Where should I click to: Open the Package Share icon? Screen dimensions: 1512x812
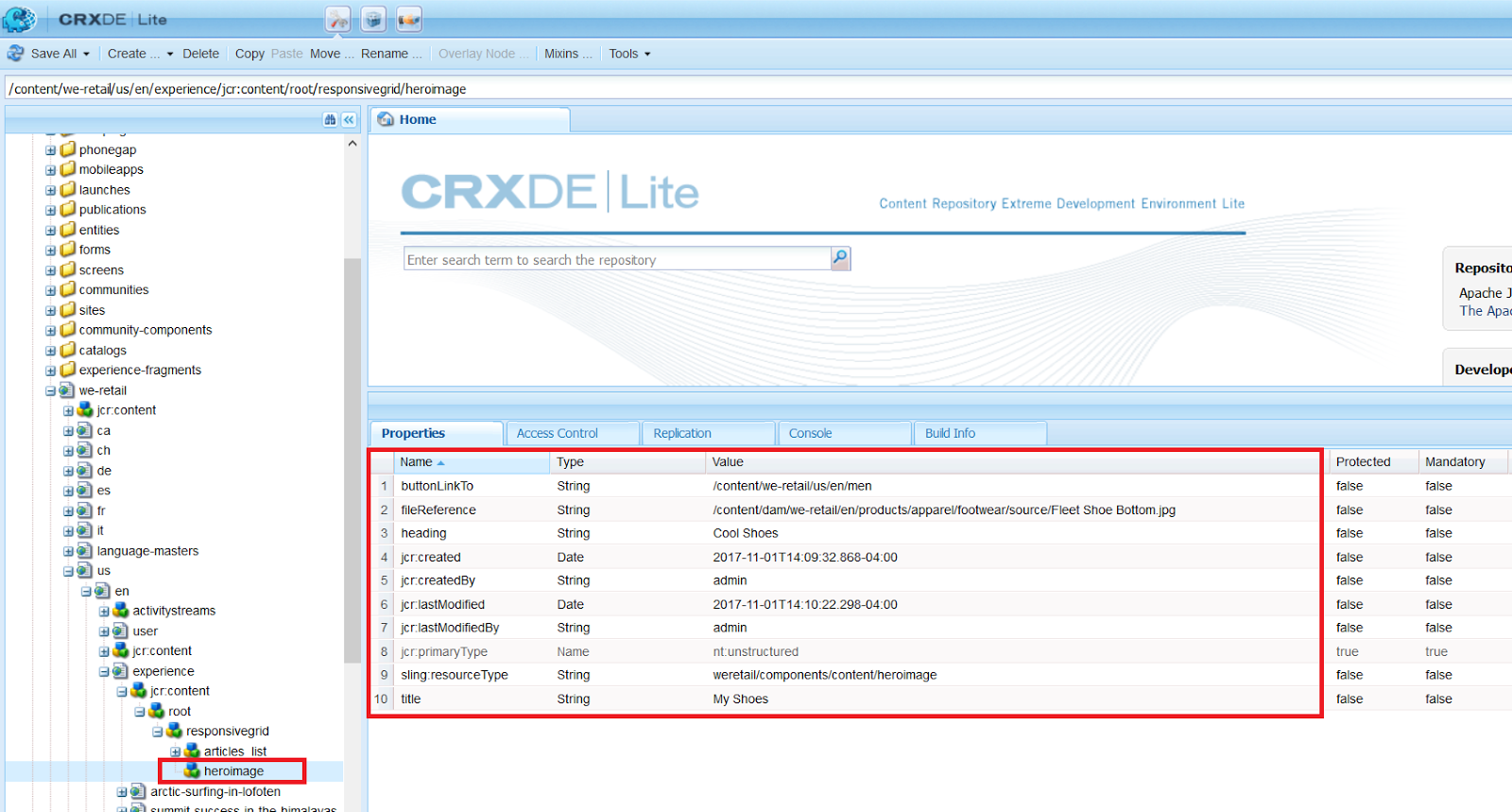click(409, 19)
